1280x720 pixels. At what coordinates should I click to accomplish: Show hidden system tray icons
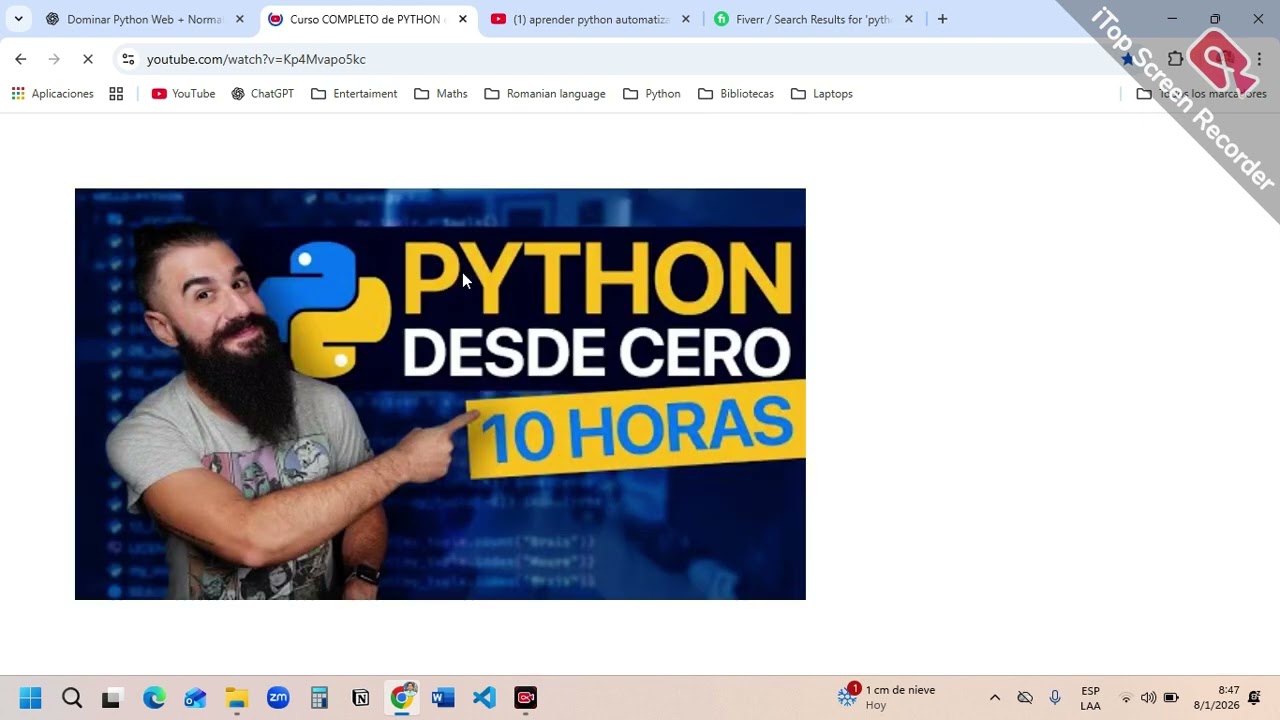(995, 697)
